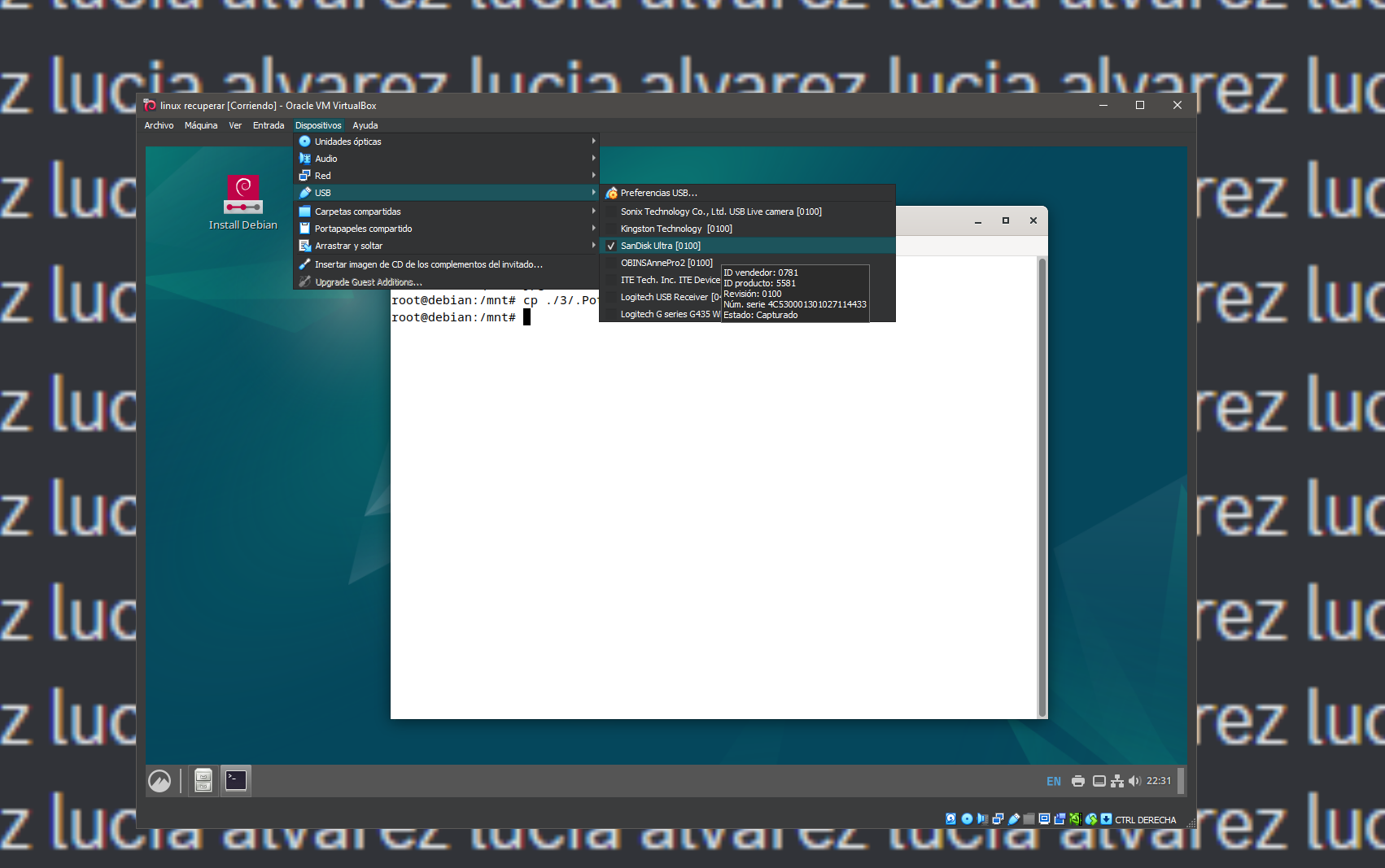
Task: Click the guest volume speaker control
Action: coord(1134,780)
